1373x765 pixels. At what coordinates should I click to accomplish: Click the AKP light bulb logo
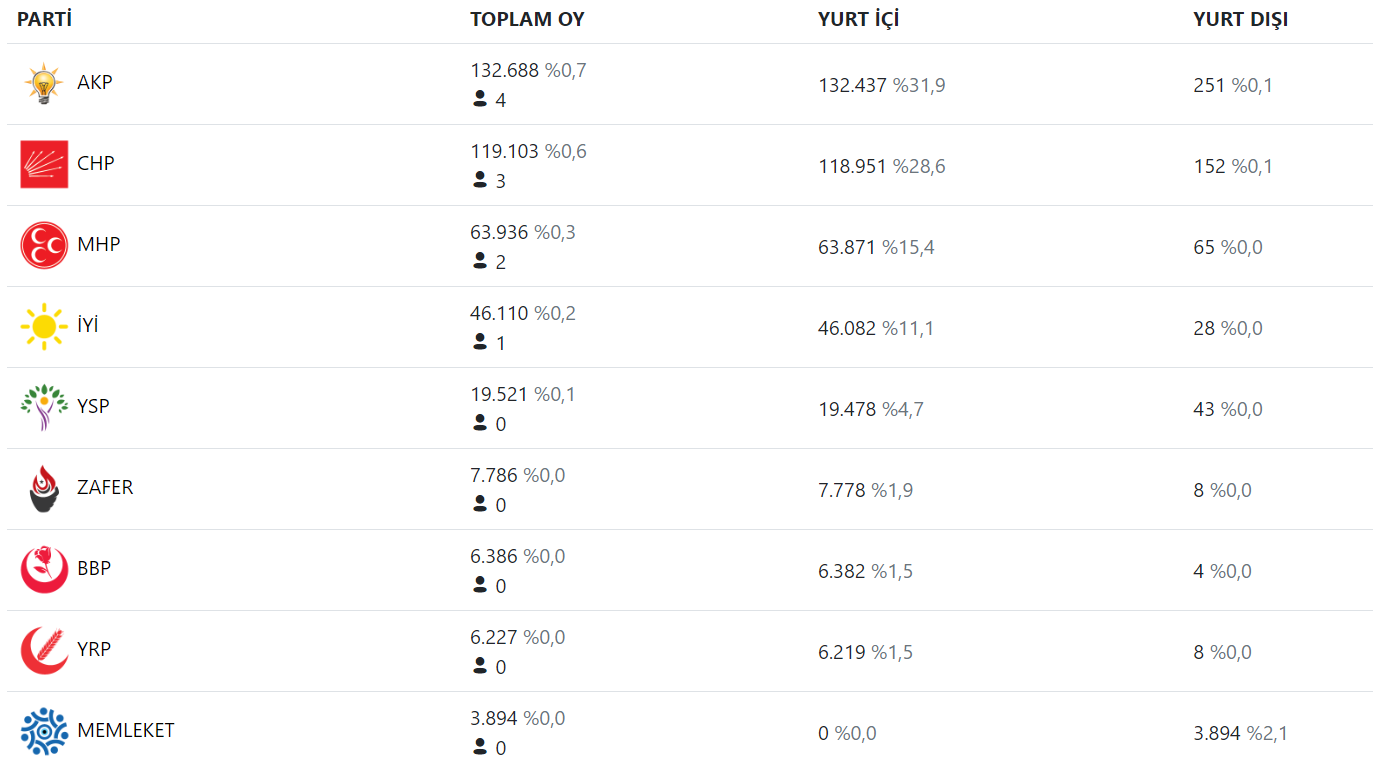tap(44, 84)
